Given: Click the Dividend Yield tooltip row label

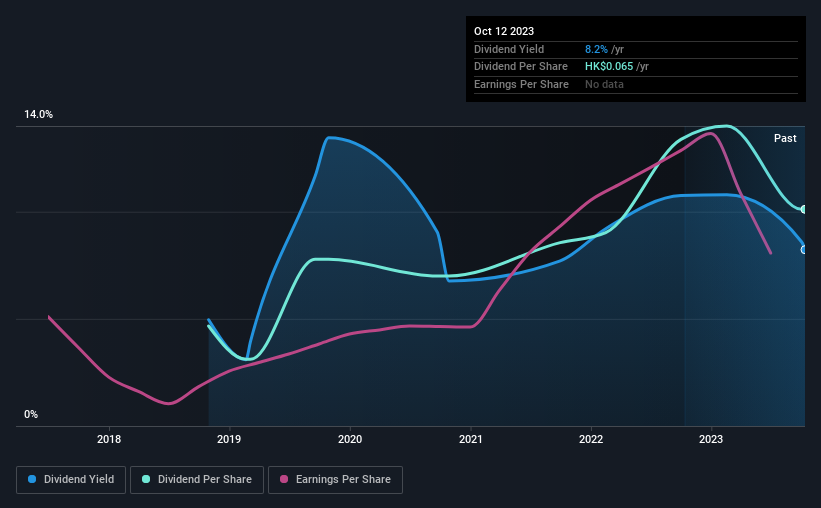Looking at the screenshot, I should coord(509,49).
